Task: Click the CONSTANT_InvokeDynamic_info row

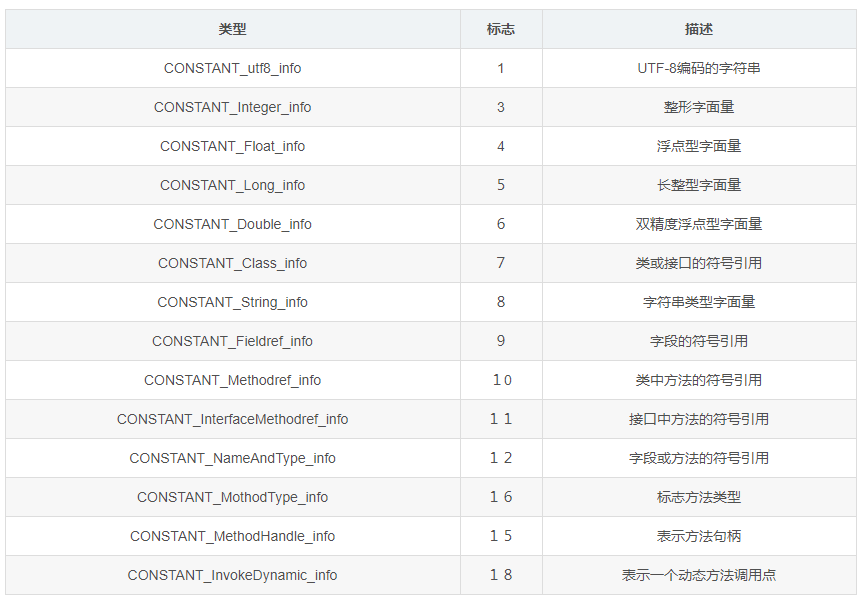Action: [x=232, y=575]
